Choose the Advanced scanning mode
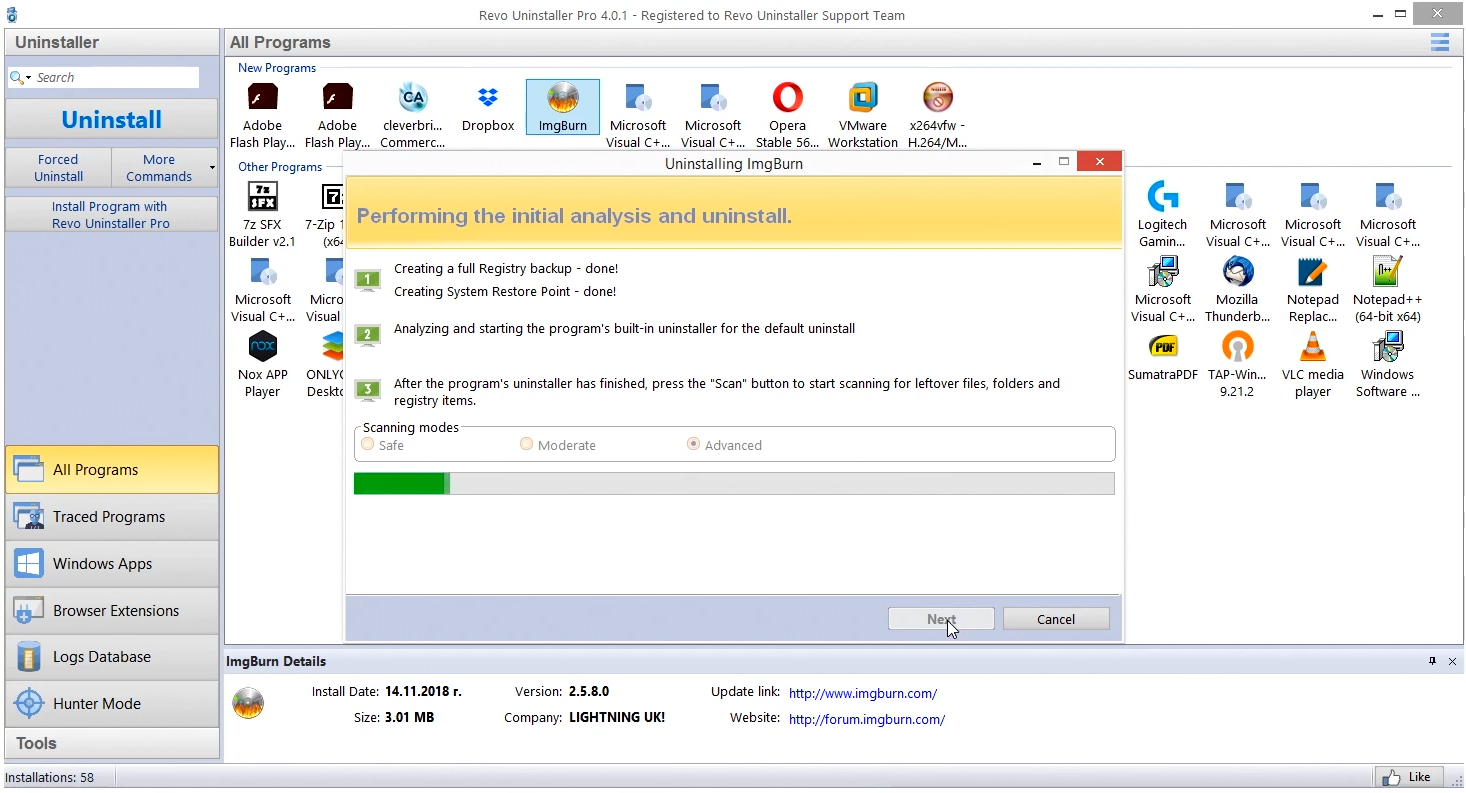The width and height of the screenshot is (1466, 793). 693,444
